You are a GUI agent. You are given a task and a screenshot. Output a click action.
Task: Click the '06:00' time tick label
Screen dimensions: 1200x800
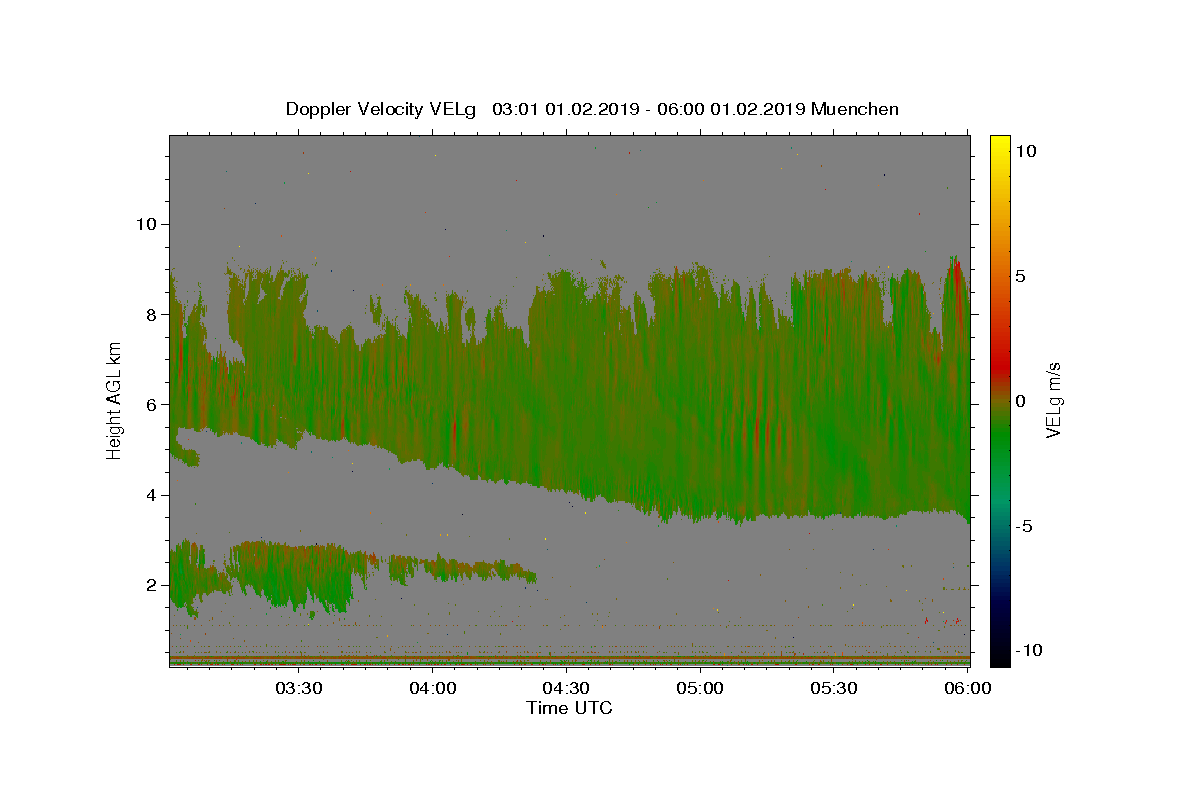[x=968, y=689]
